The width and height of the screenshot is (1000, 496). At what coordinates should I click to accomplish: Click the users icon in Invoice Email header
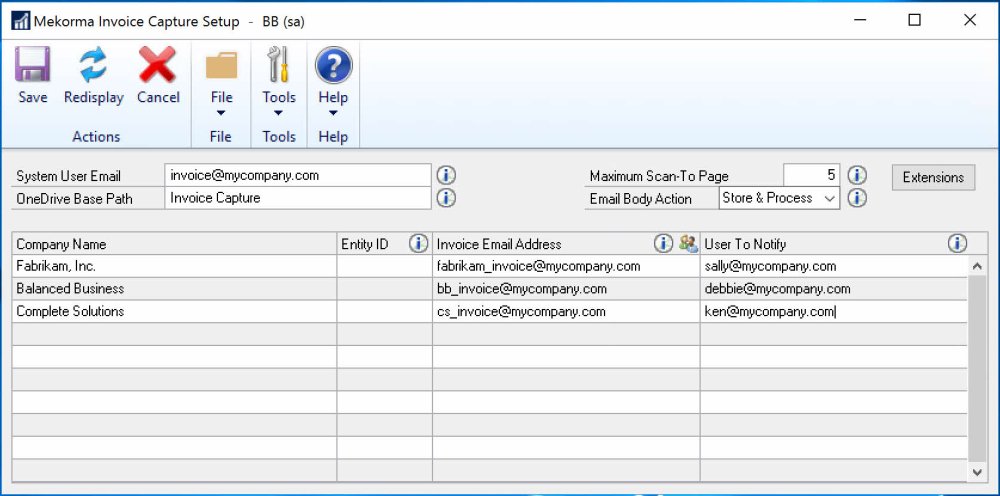[688, 244]
